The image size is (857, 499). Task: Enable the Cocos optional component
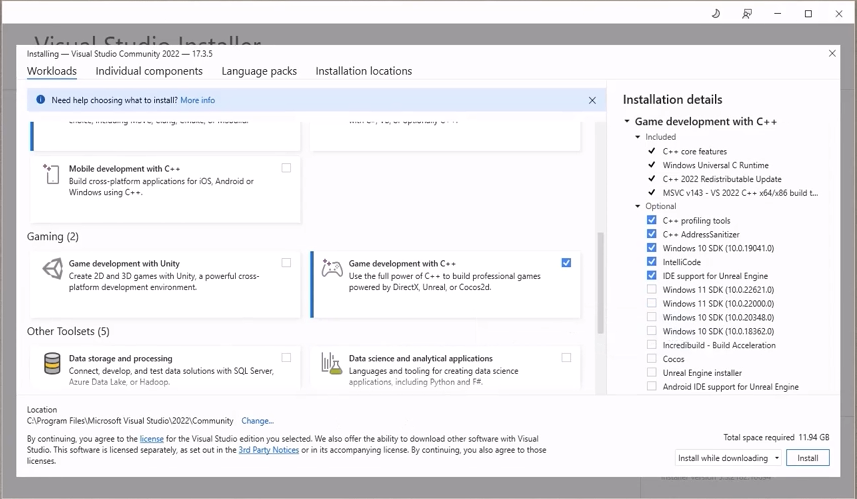[x=651, y=359]
